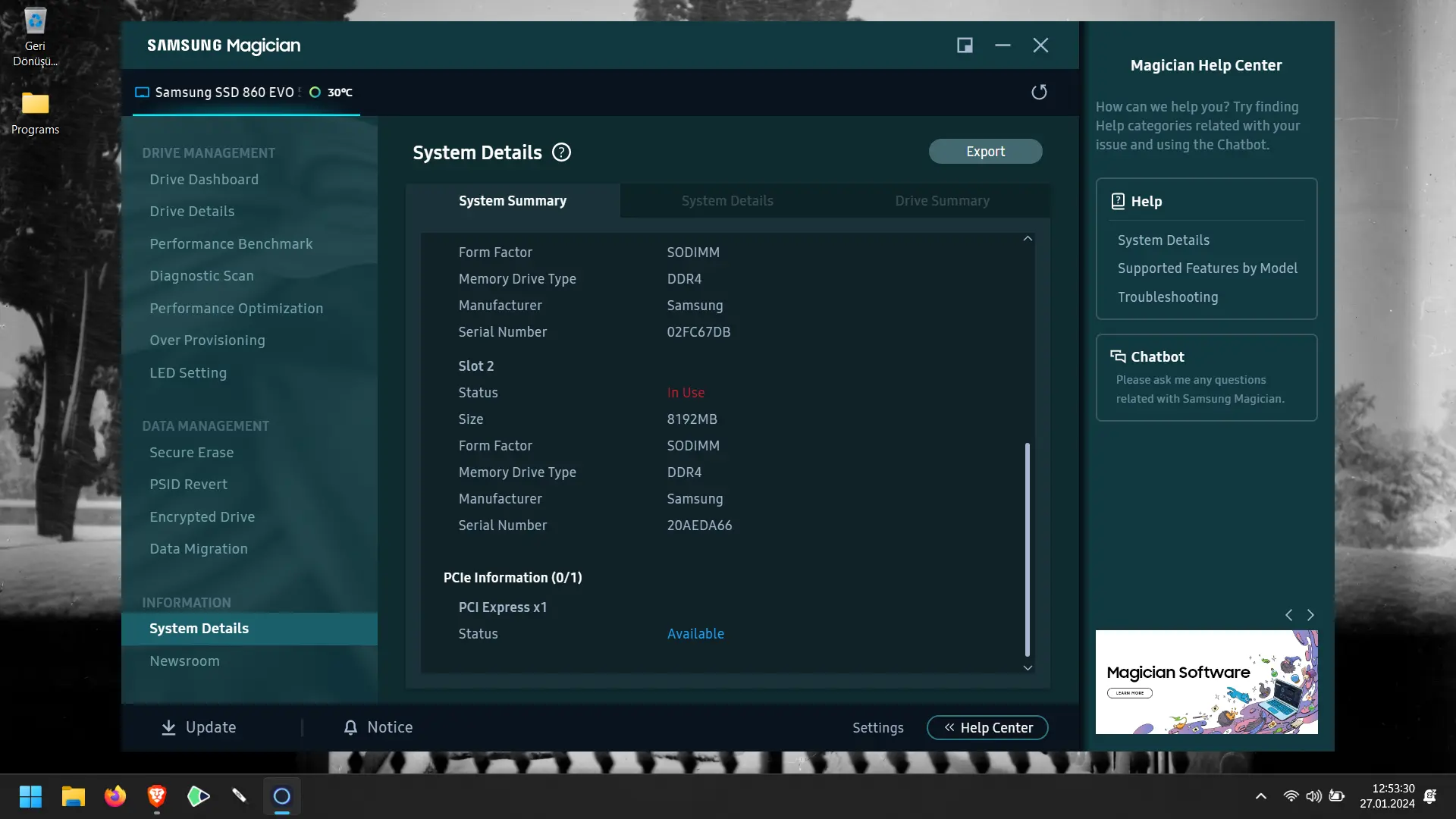Open System Details help link
The width and height of the screenshot is (1456, 819).
(1163, 240)
